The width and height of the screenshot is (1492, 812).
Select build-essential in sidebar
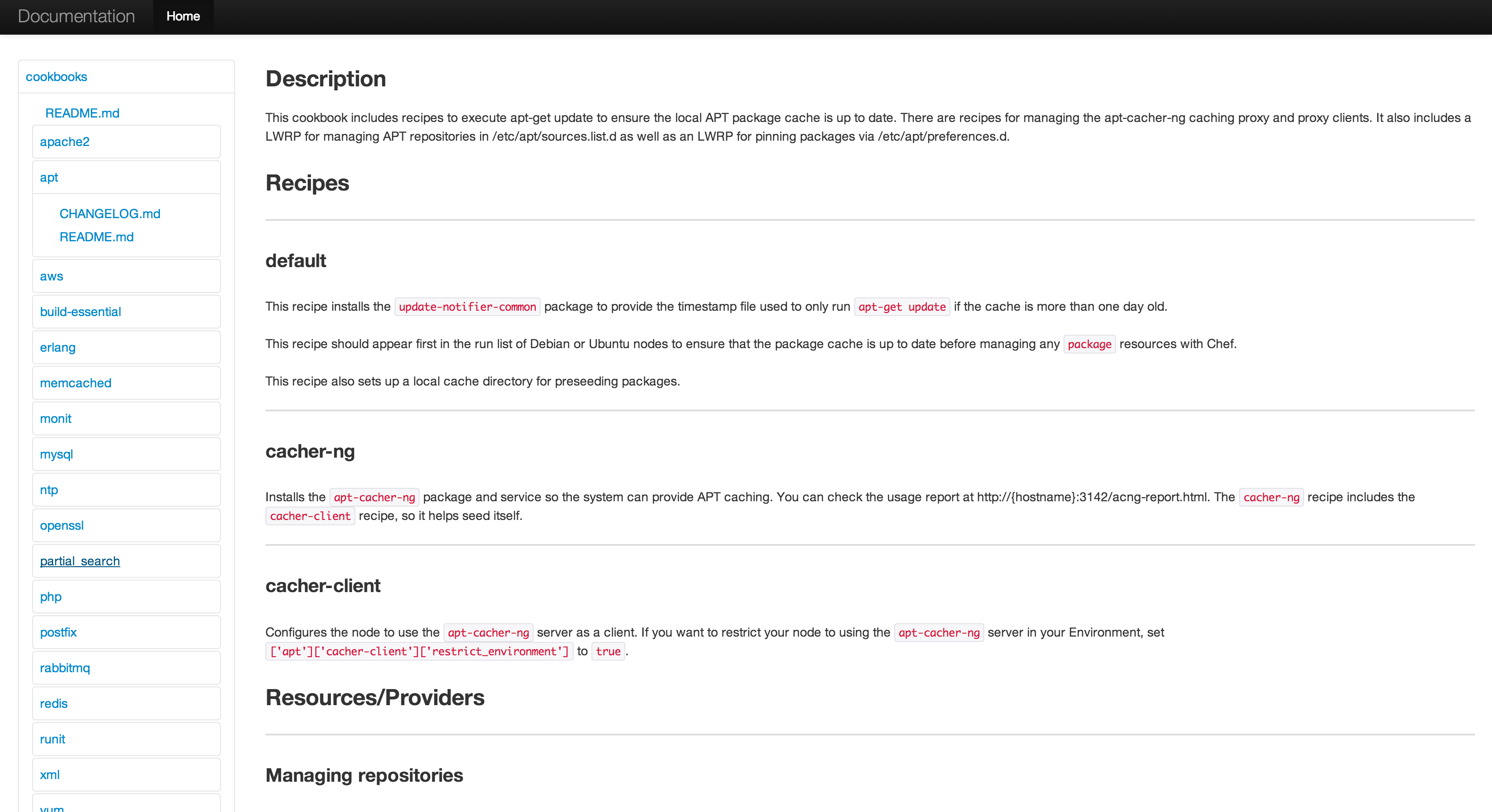80,311
